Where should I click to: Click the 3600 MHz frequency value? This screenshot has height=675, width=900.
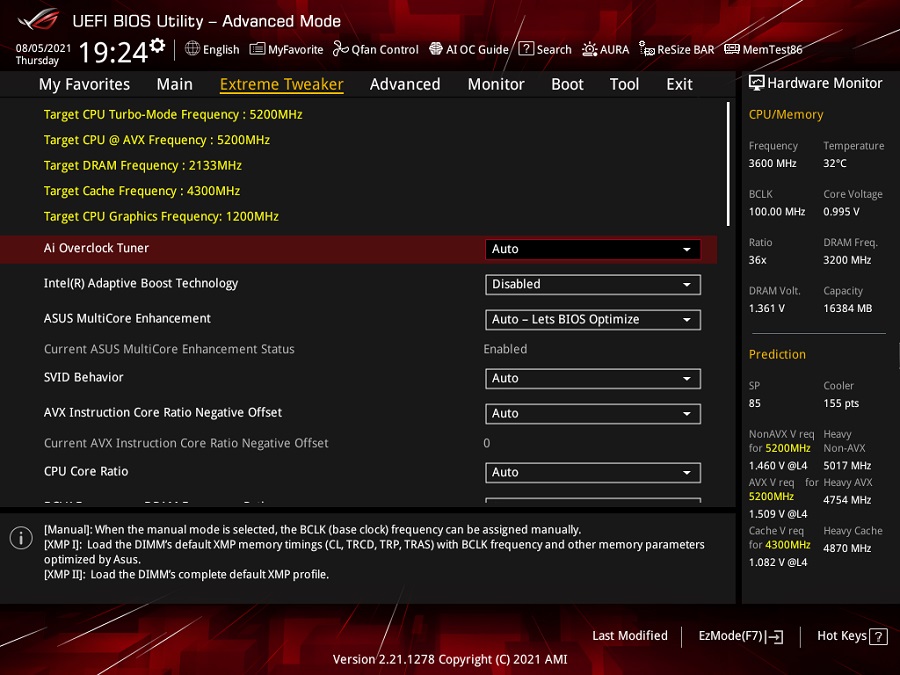(773, 164)
